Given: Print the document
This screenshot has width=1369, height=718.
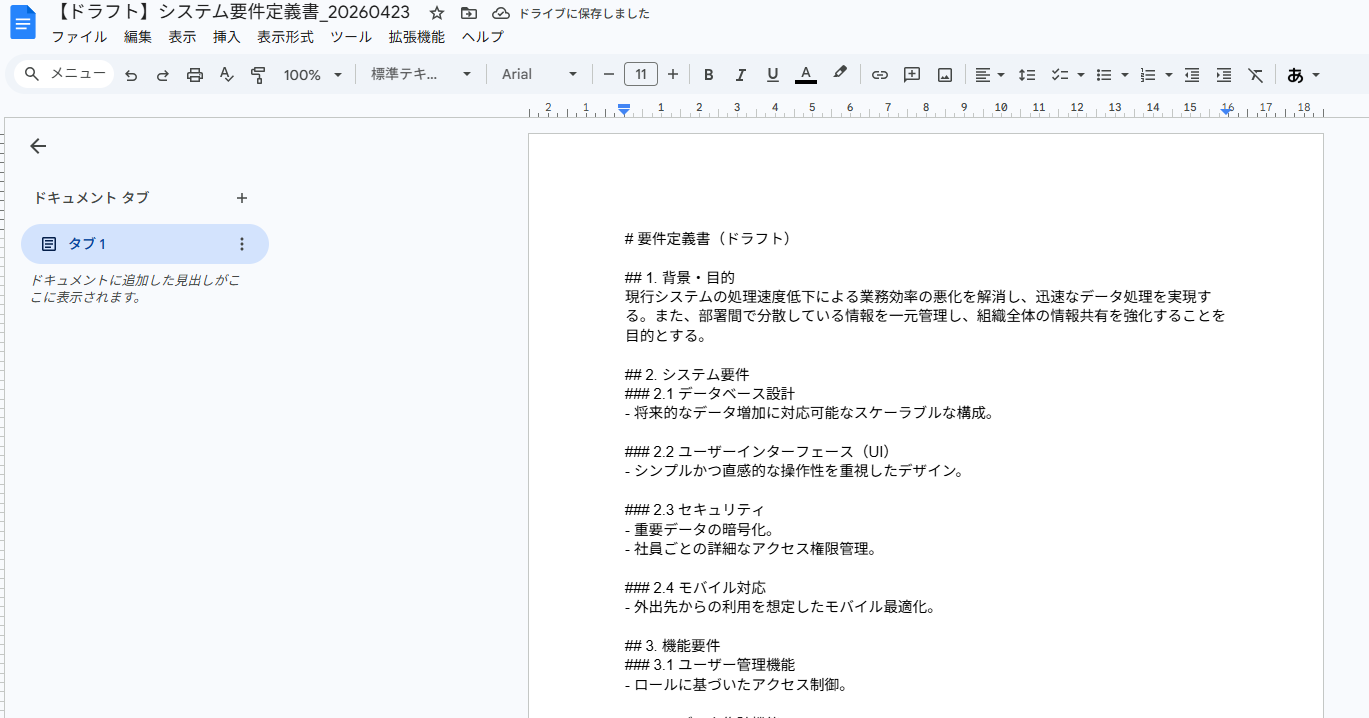Looking at the screenshot, I should pyautogui.click(x=195, y=75).
